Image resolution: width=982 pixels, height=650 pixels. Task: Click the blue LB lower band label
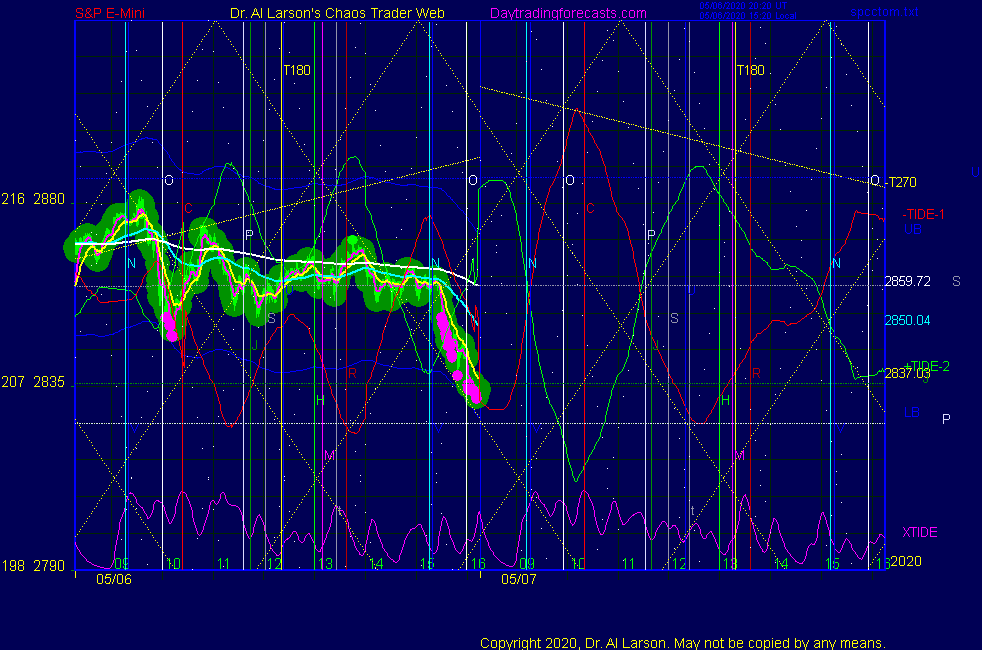(x=912, y=412)
